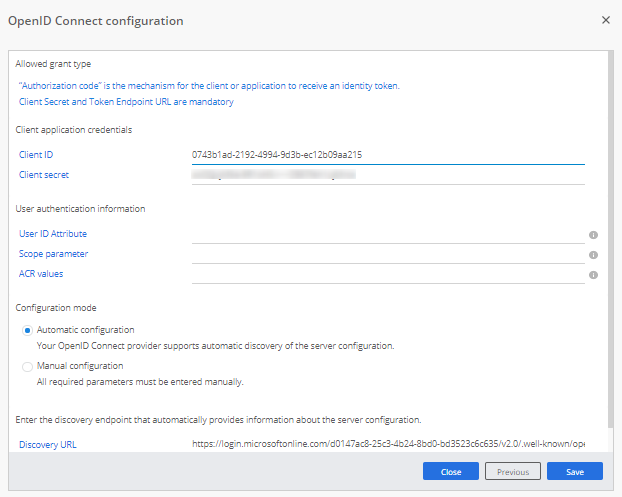Click the Save button
This screenshot has height=497, width=622.
tap(574, 471)
